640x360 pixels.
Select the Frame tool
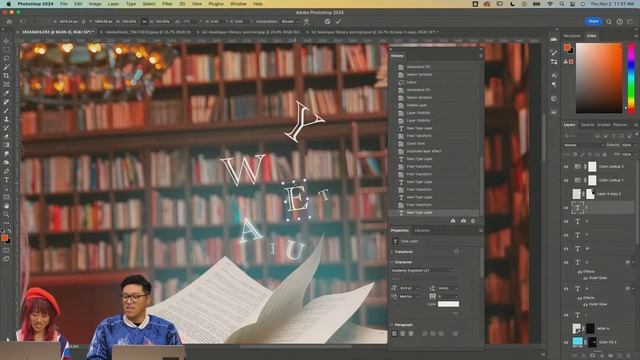[6, 84]
